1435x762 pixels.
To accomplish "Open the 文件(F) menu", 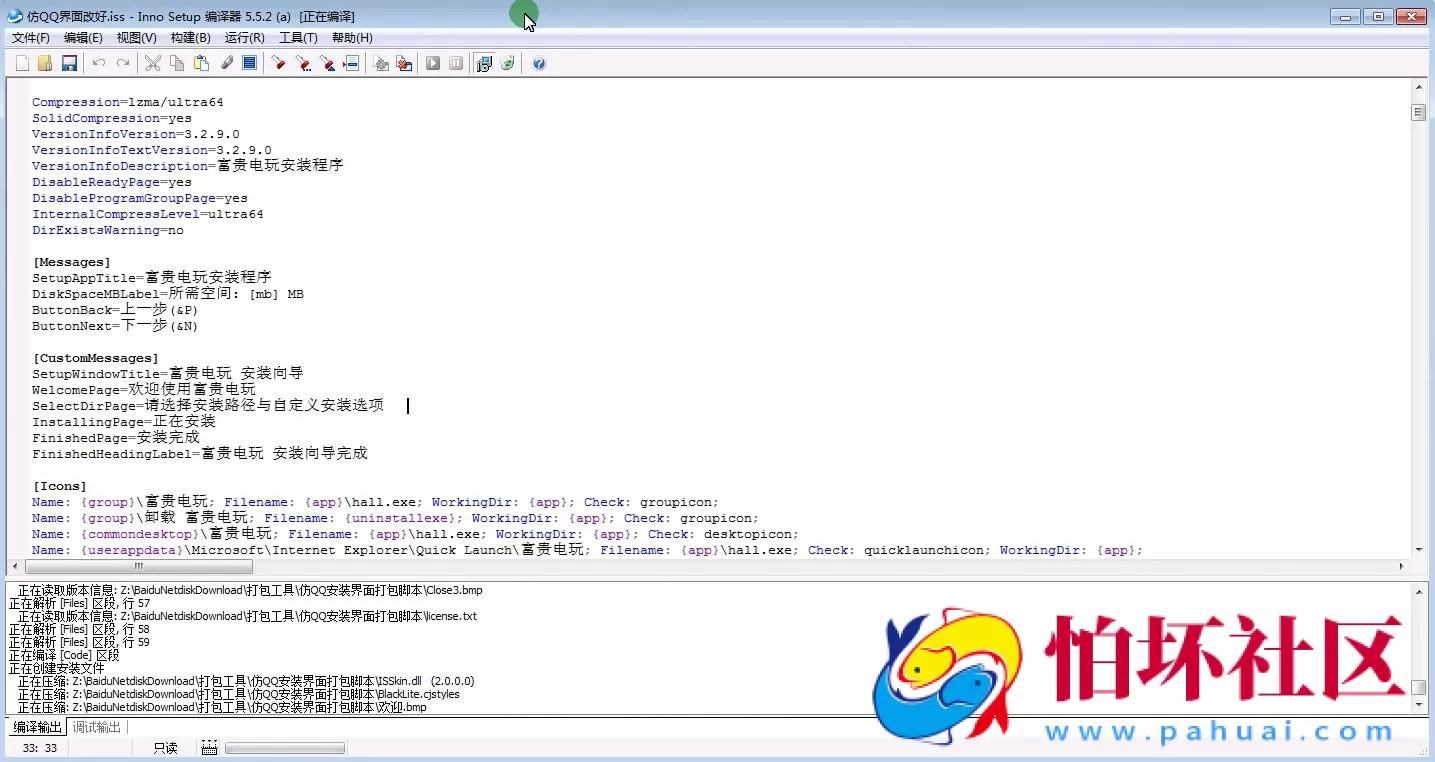I will (30, 37).
